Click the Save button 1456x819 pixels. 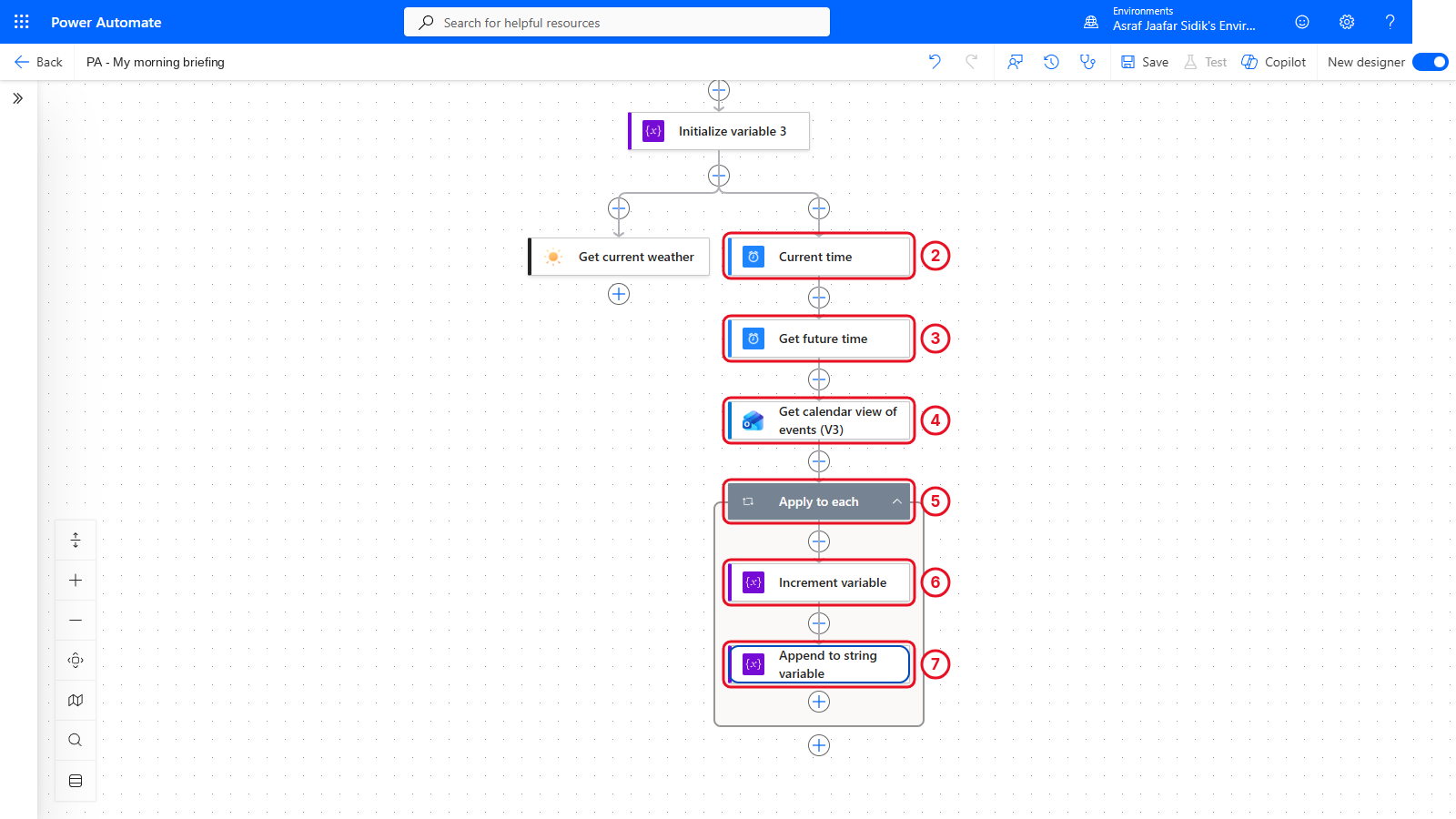point(1145,62)
